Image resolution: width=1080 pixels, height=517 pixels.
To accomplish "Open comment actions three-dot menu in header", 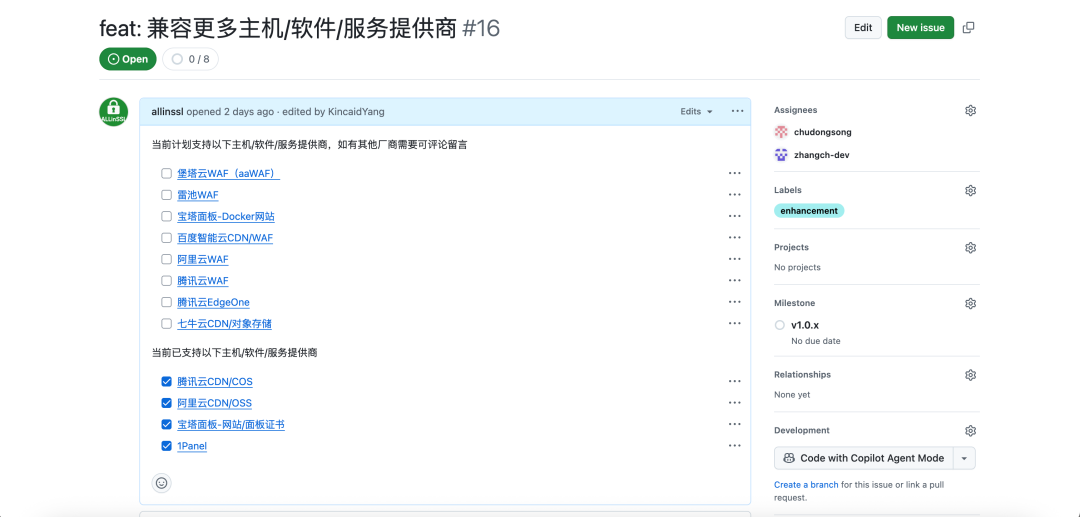I will coord(738,111).
